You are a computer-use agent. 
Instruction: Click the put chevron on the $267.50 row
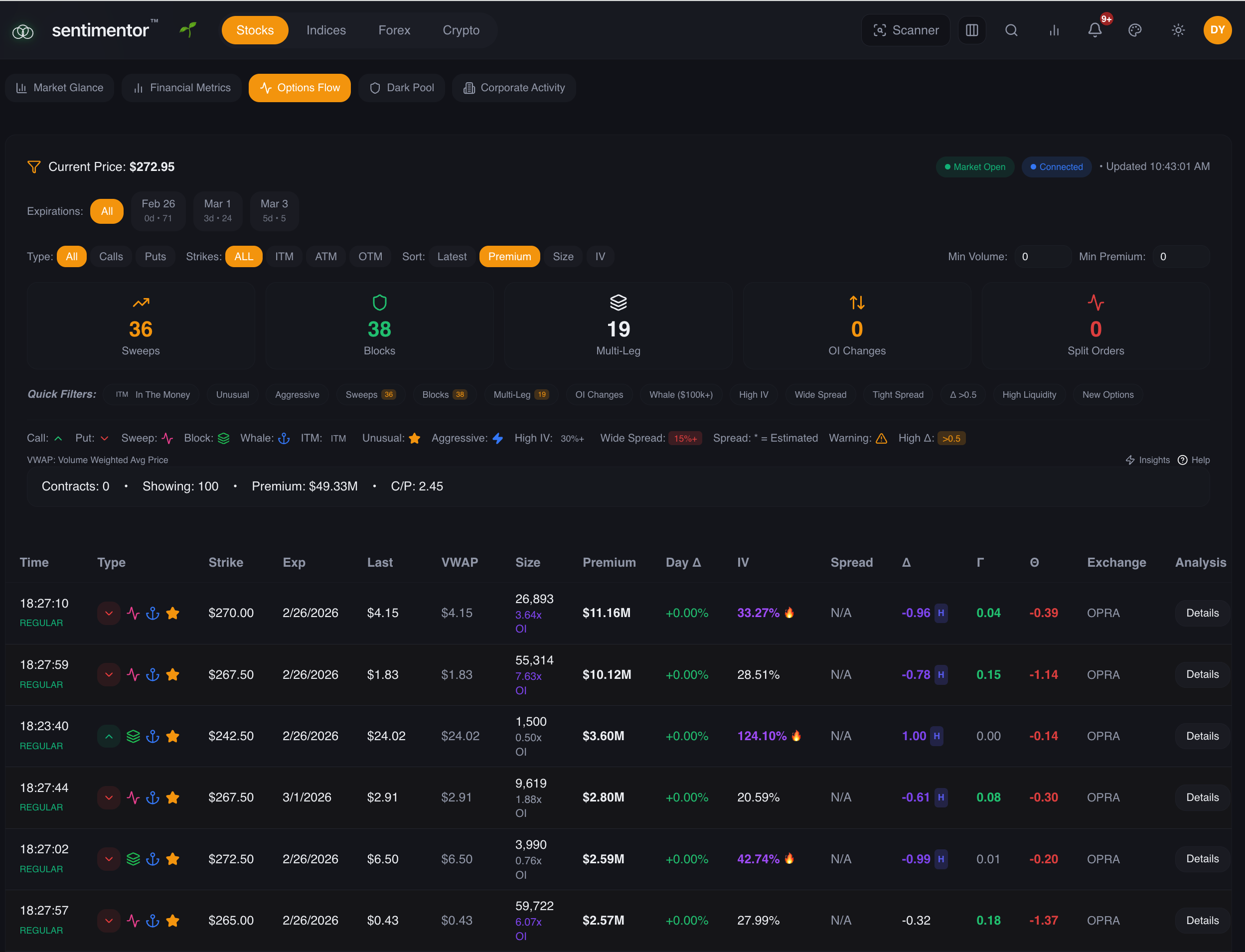108,674
